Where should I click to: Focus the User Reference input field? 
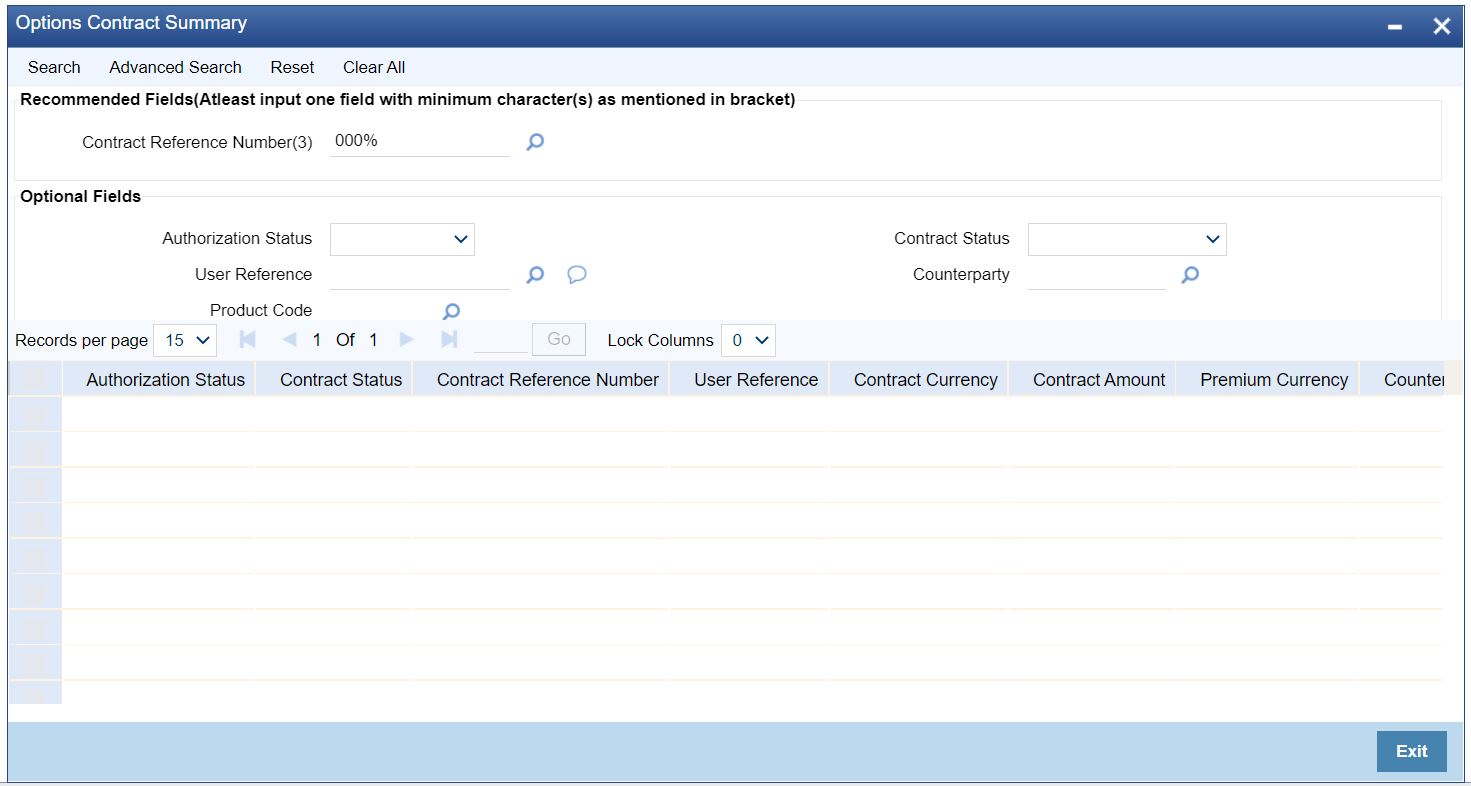point(420,274)
